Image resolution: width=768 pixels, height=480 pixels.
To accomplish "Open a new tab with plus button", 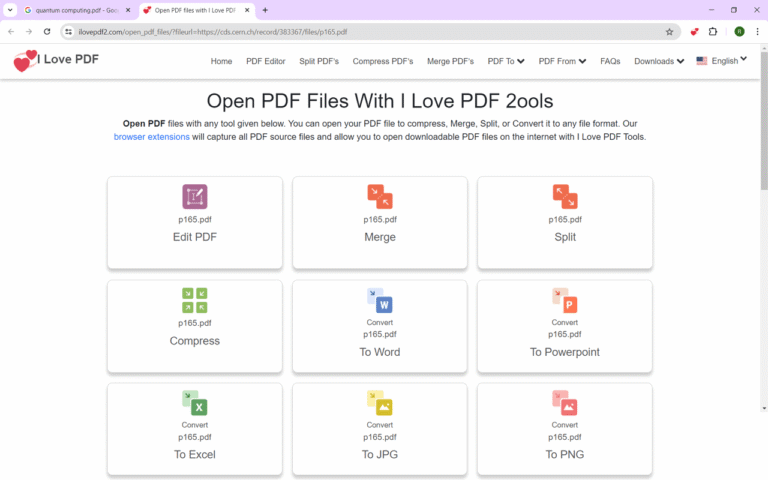I will [x=265, y=10].
